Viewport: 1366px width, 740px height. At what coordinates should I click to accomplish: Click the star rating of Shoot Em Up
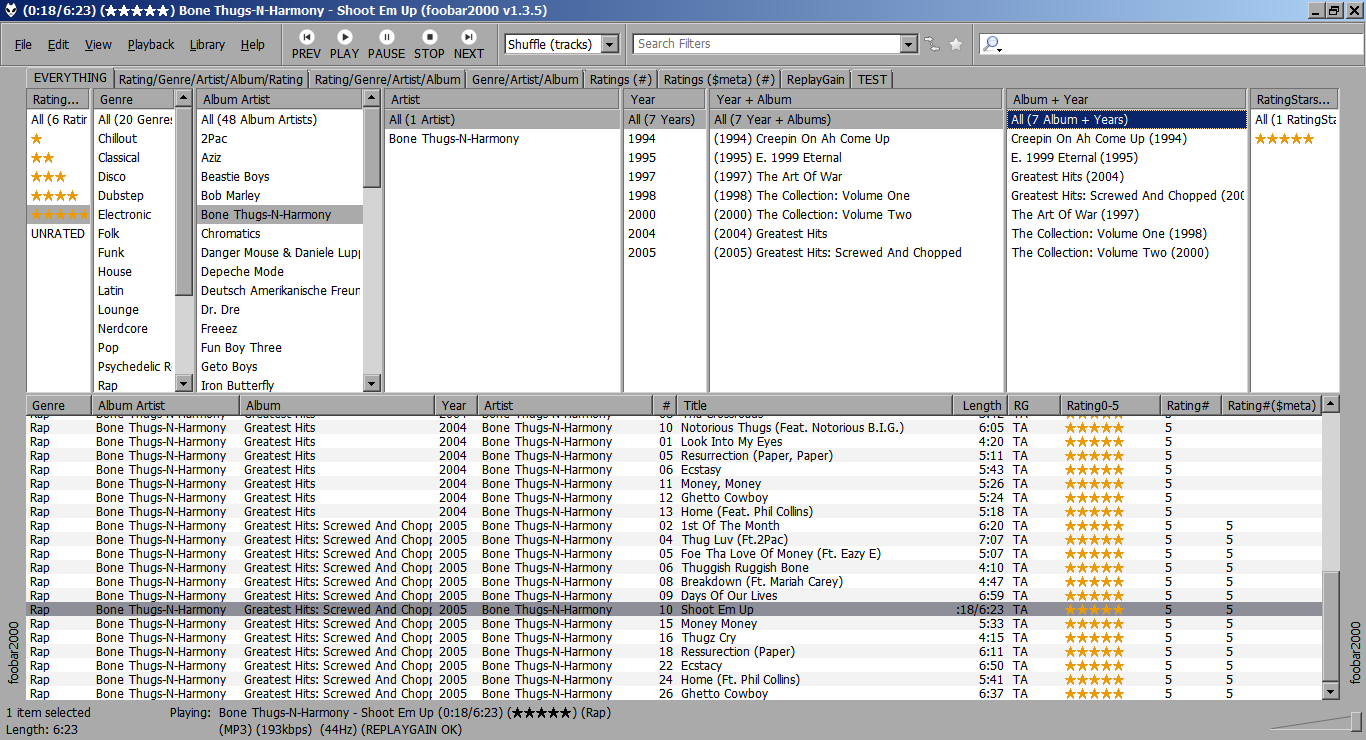pos(1094,610)
